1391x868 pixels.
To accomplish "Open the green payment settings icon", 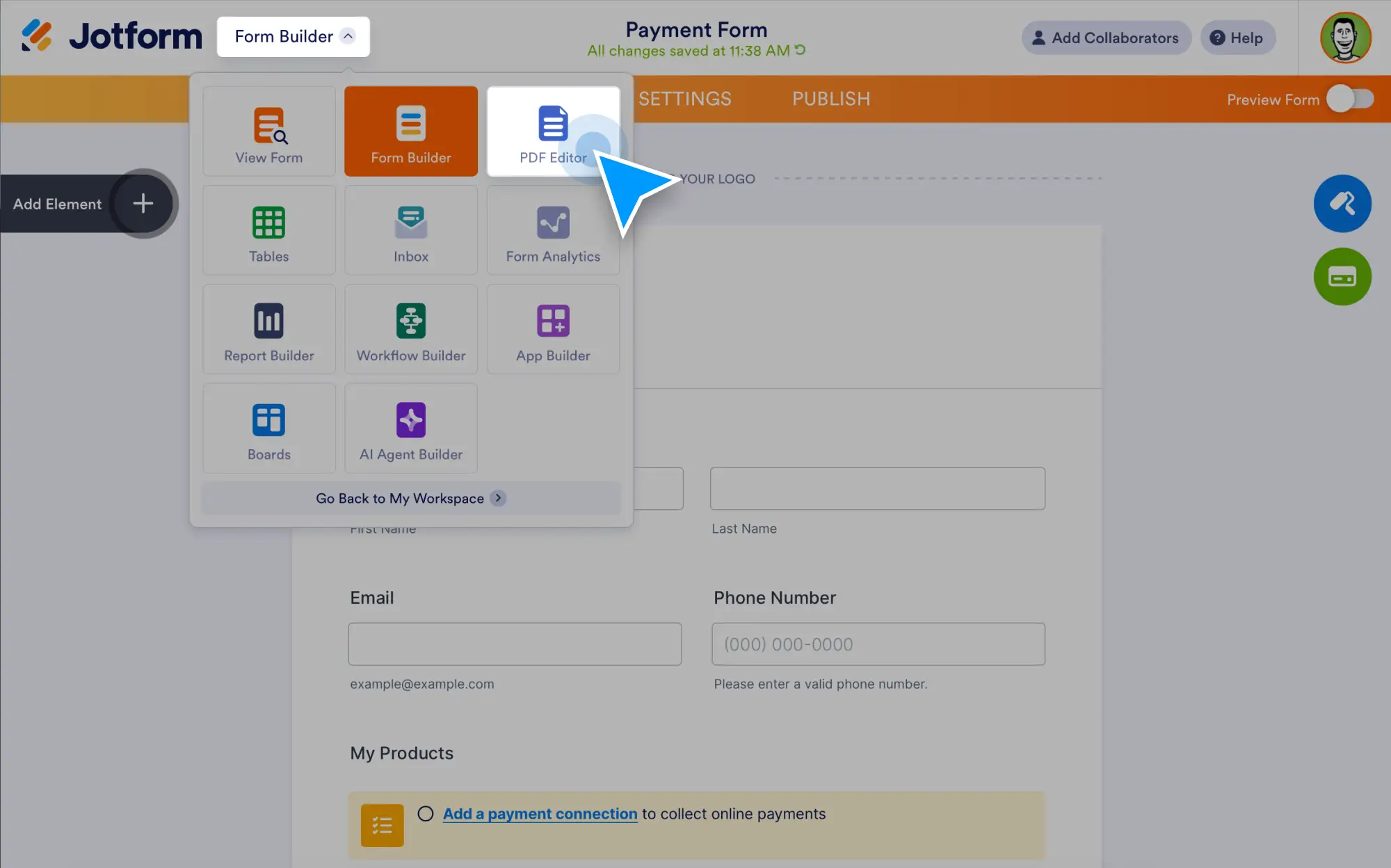I will coord(1342,277).
